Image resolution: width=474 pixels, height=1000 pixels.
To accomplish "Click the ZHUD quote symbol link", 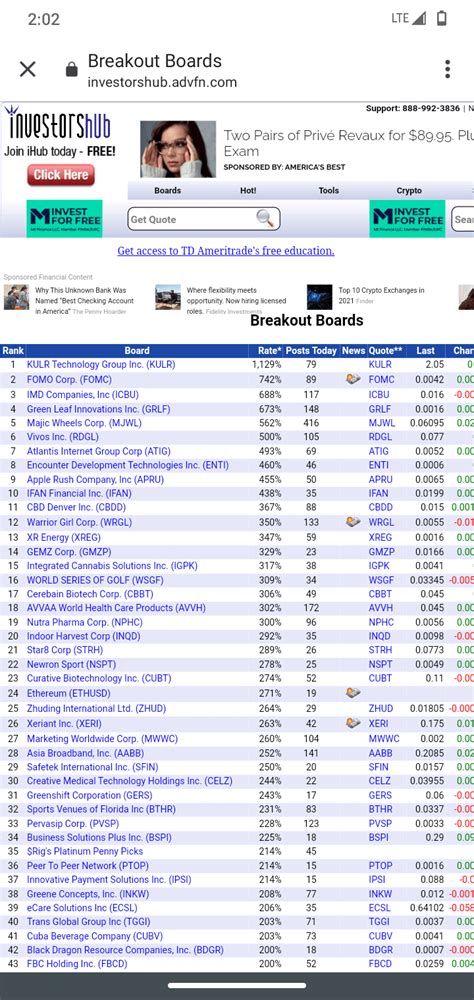I will [381, 709].
